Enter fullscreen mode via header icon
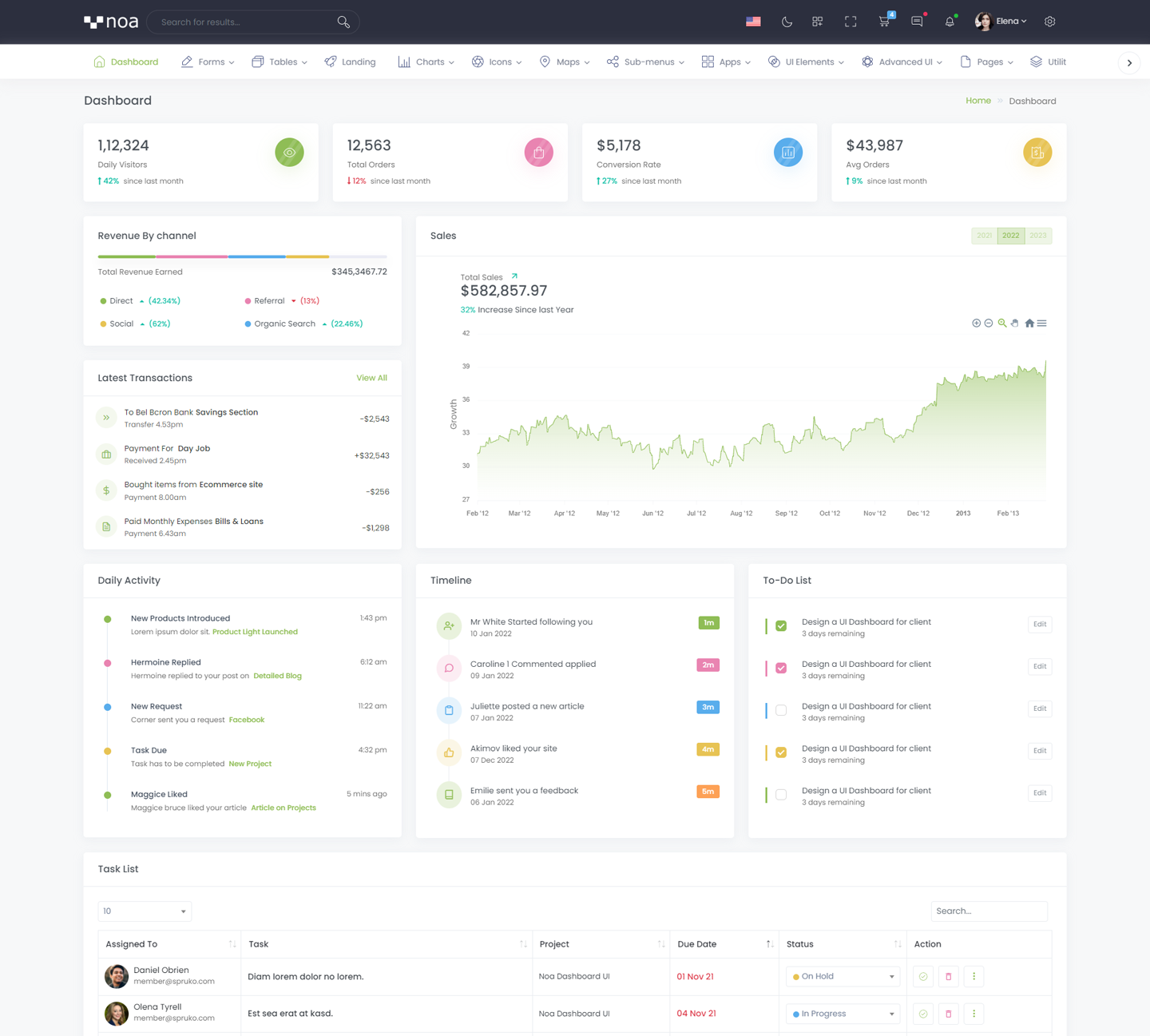Viewport: 1150px width, 1036px height. click(851, 22)
